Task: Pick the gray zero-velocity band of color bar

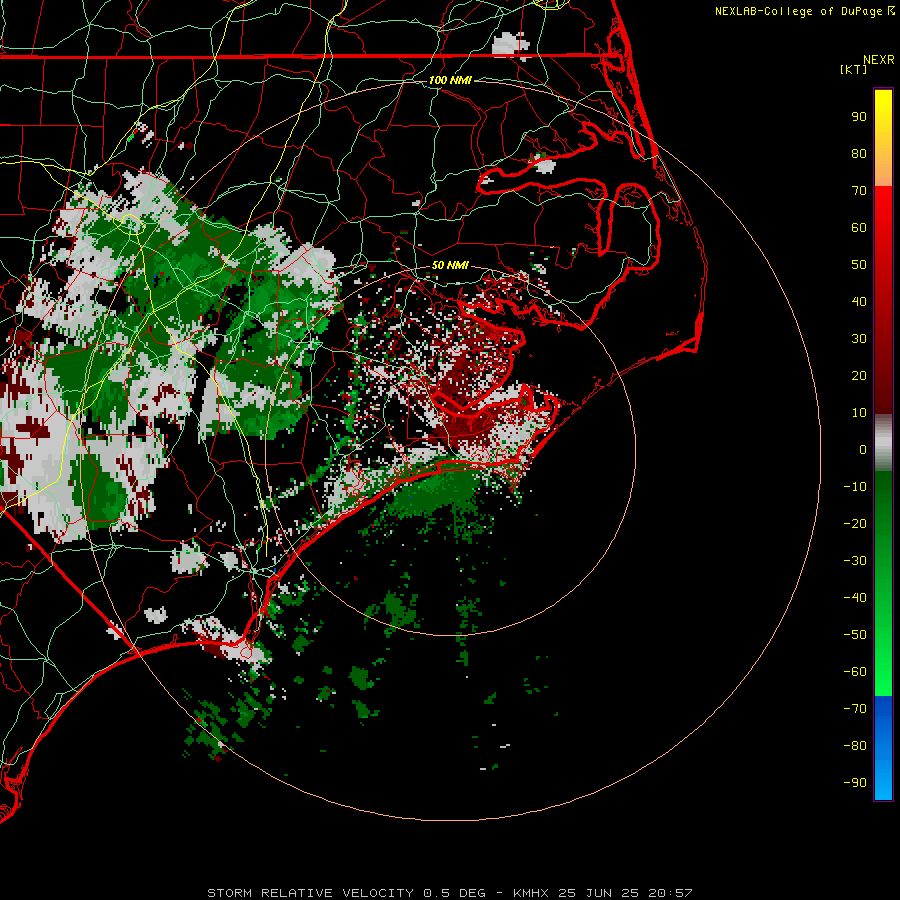Action: 883,443
